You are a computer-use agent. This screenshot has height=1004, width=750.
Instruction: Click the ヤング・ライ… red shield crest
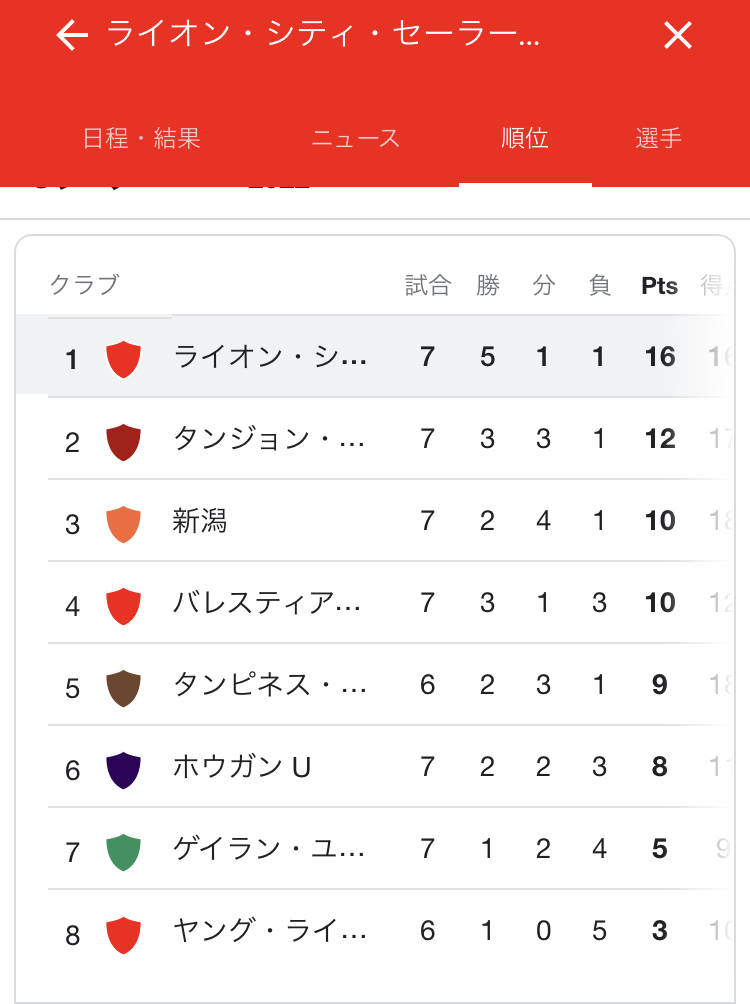point(123,934)
